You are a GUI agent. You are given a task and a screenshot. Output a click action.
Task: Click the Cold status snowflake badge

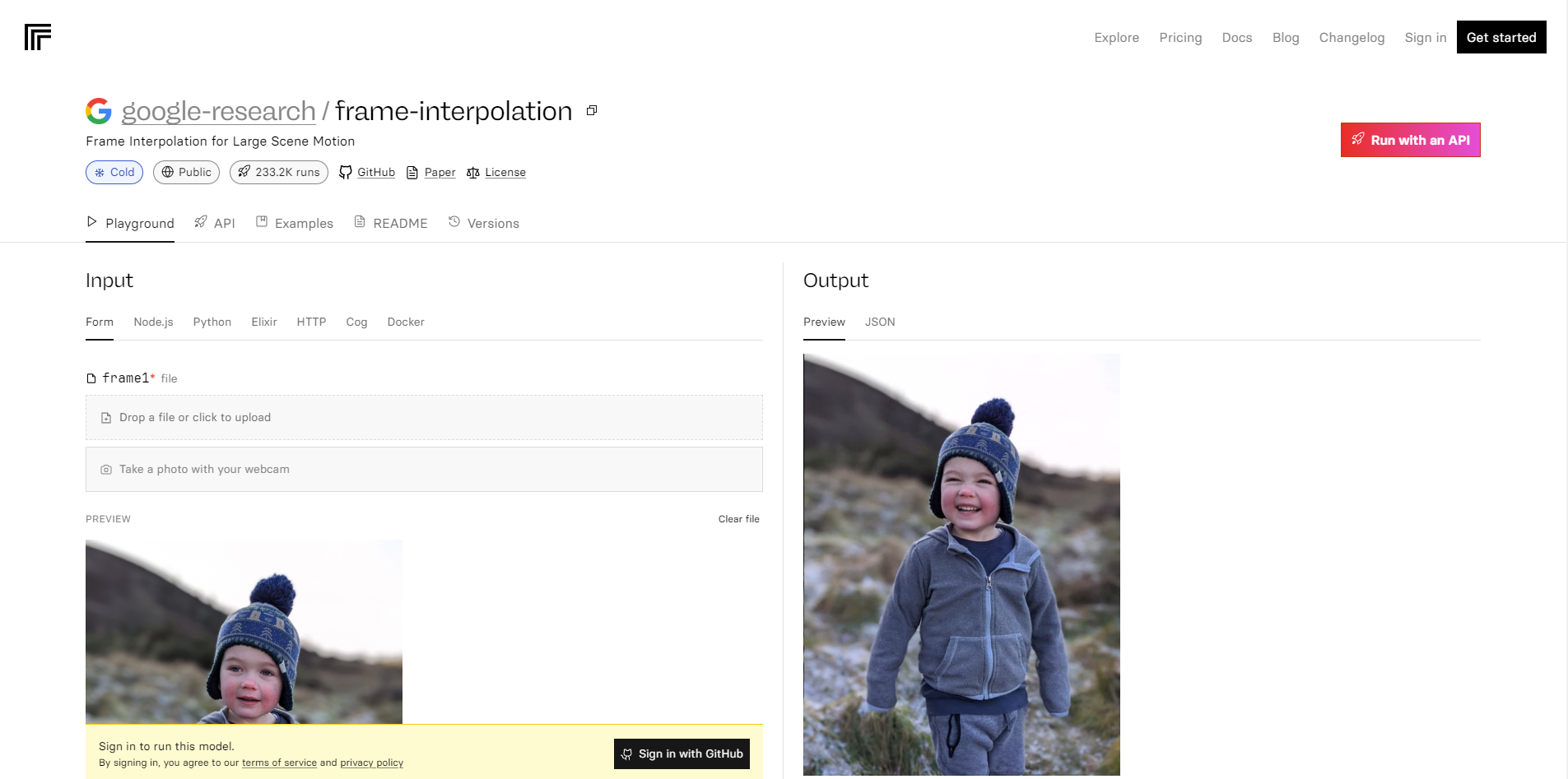[114, 172]
